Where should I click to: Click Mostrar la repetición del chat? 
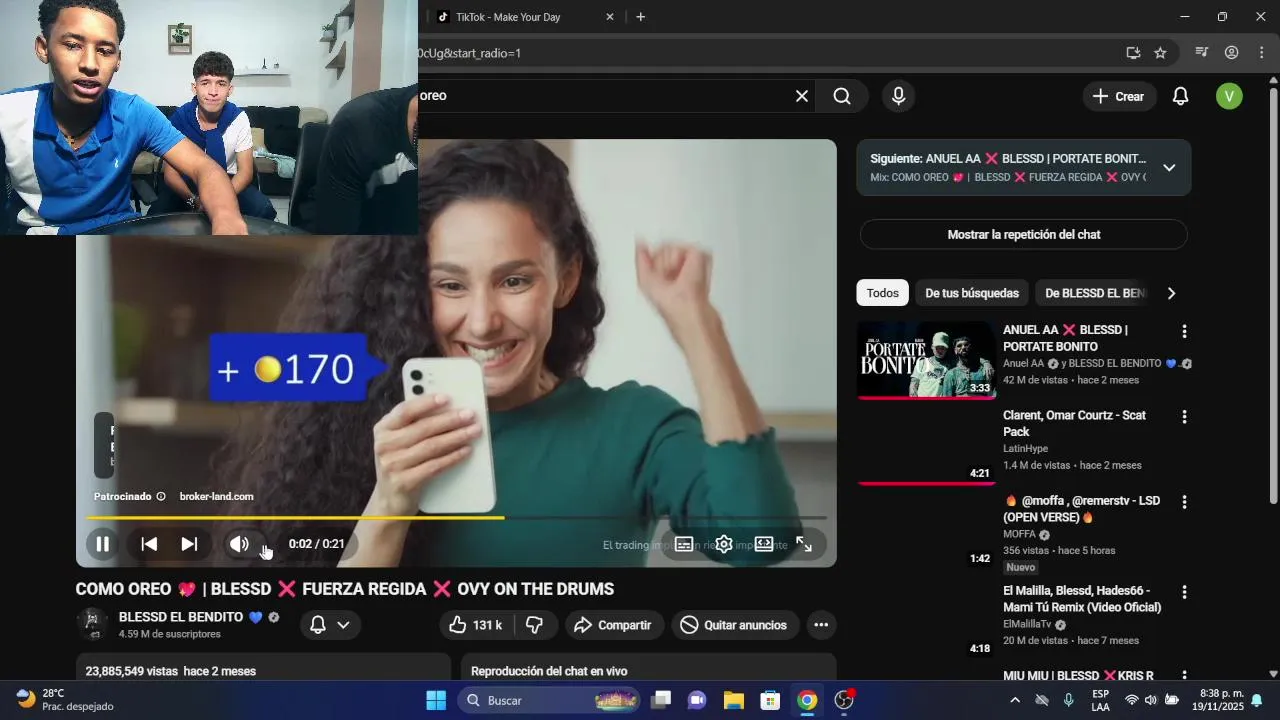tap(1024, 235)
